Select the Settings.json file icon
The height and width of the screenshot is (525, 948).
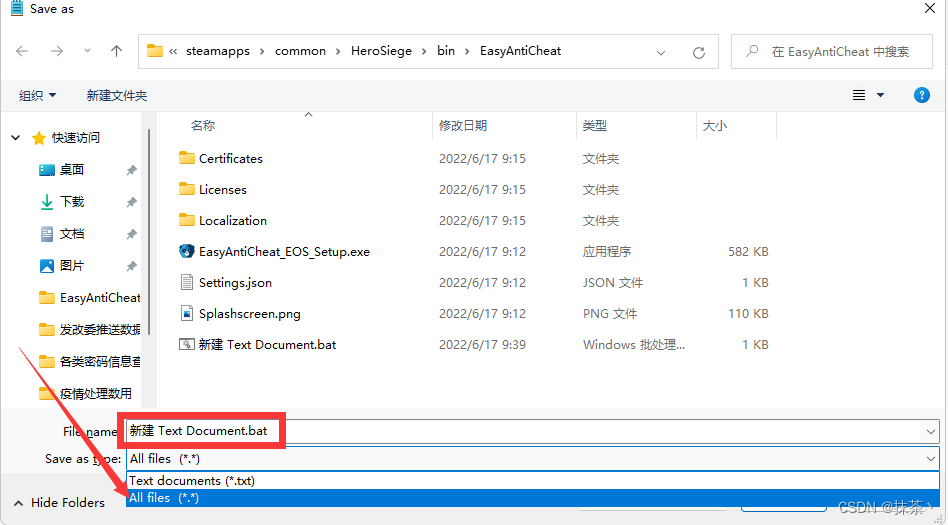(187, 282)
